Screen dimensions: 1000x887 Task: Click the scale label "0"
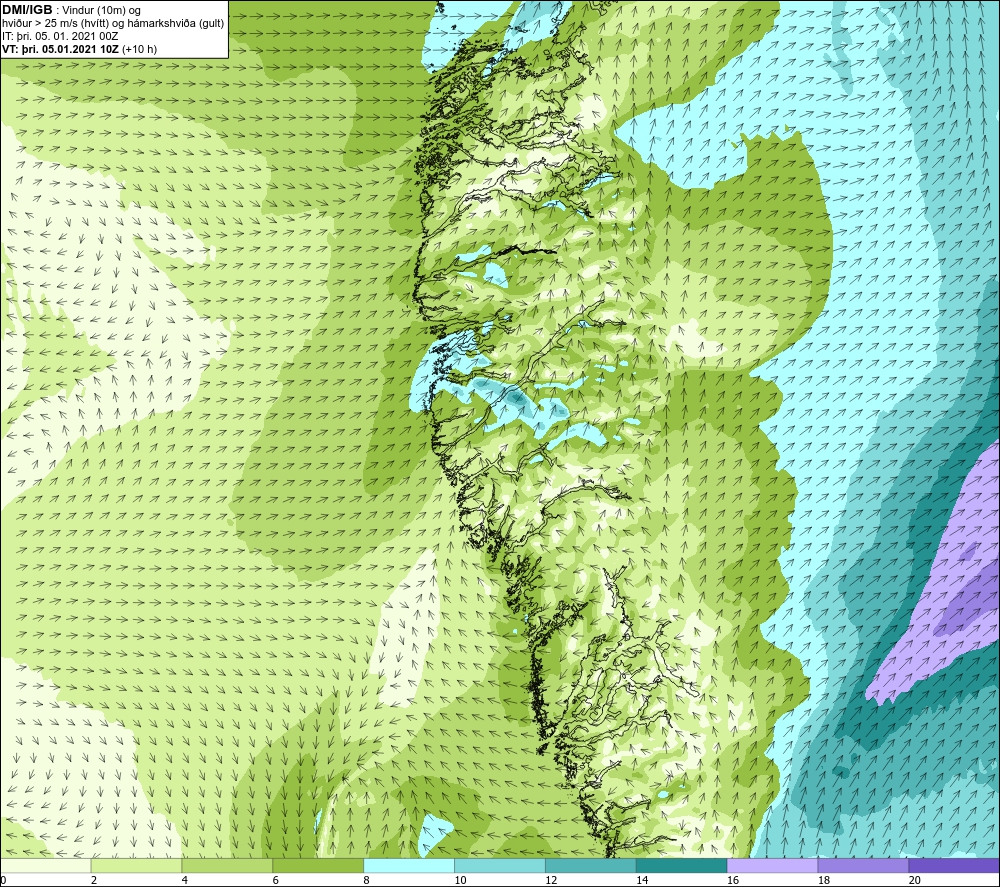tap(3, 880)
